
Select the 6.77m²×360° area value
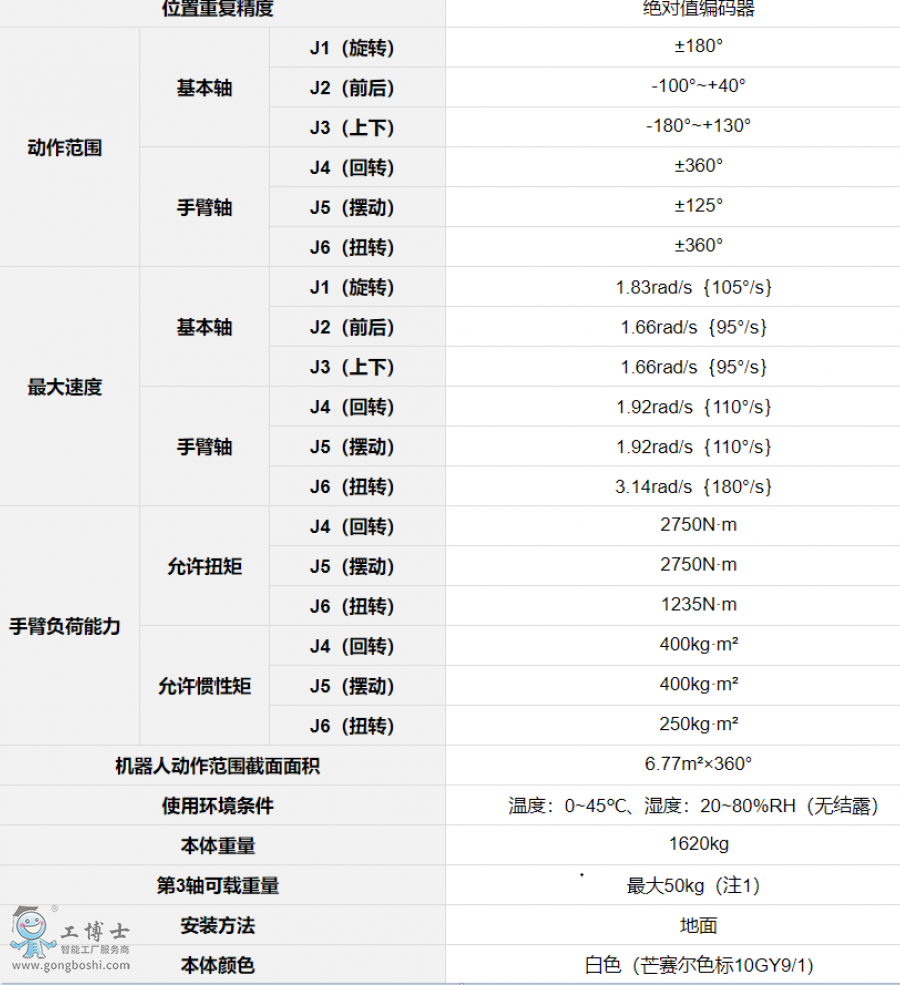click(x=698, y=764)
